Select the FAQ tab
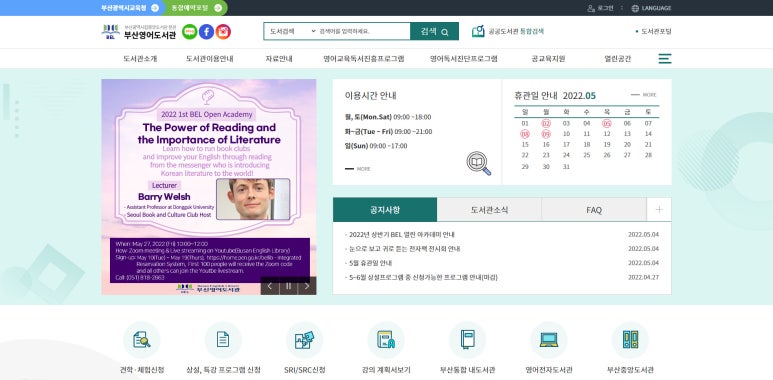Image resolution: width=773 pixels, height=380 pixels. point(594,209)
